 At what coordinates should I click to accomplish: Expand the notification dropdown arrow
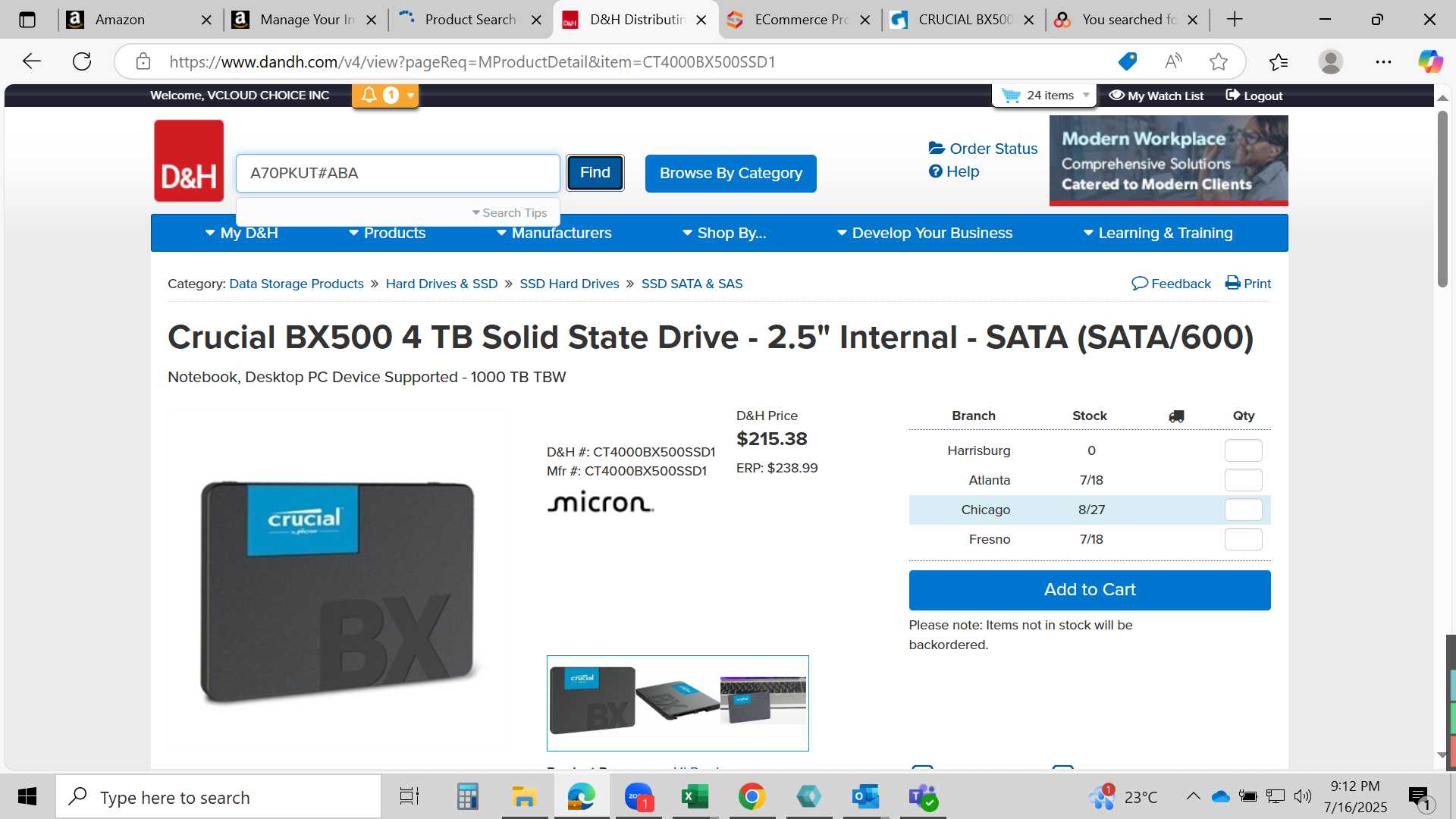click(410, 96)
